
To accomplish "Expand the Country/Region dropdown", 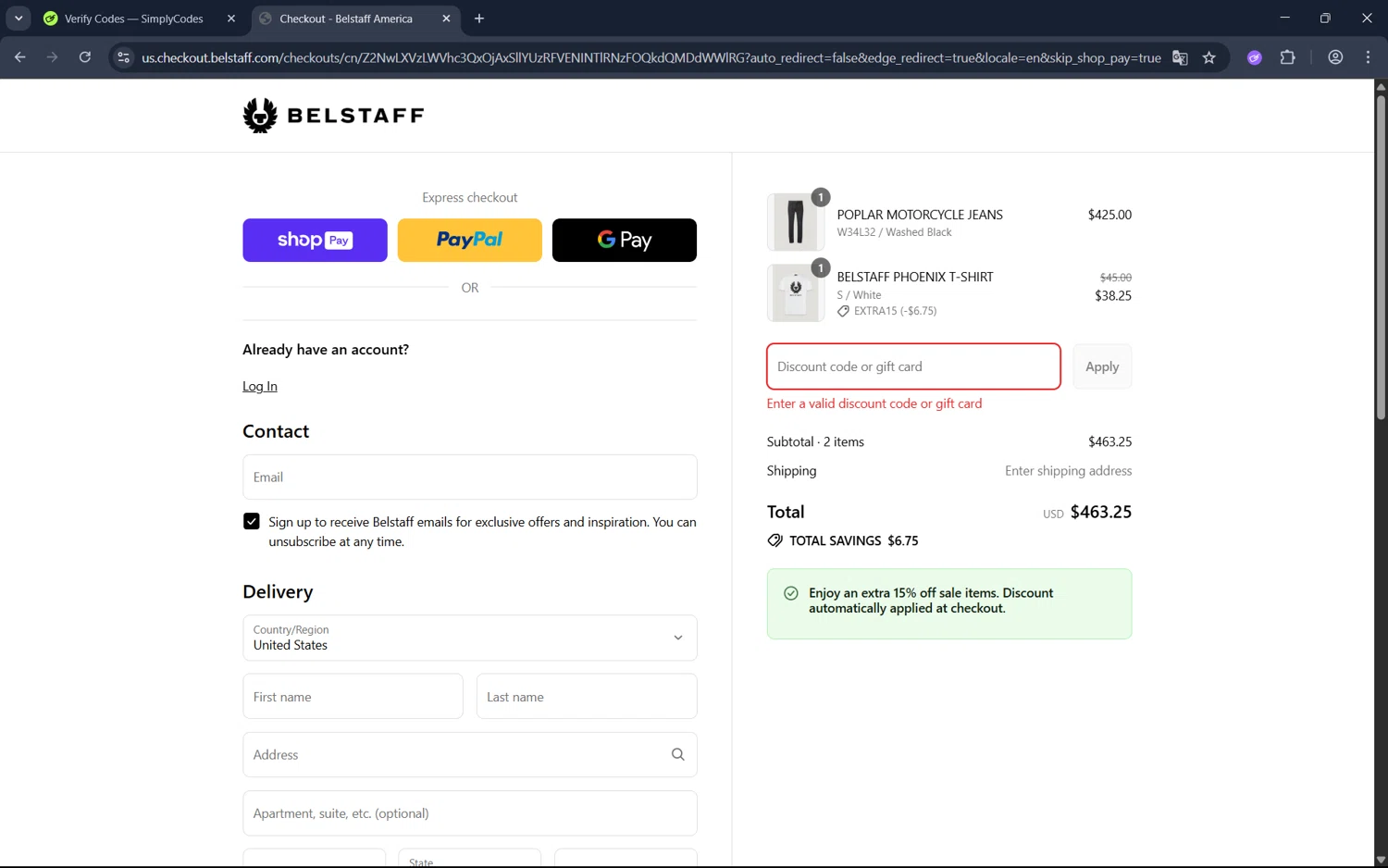I will [469, 638].
